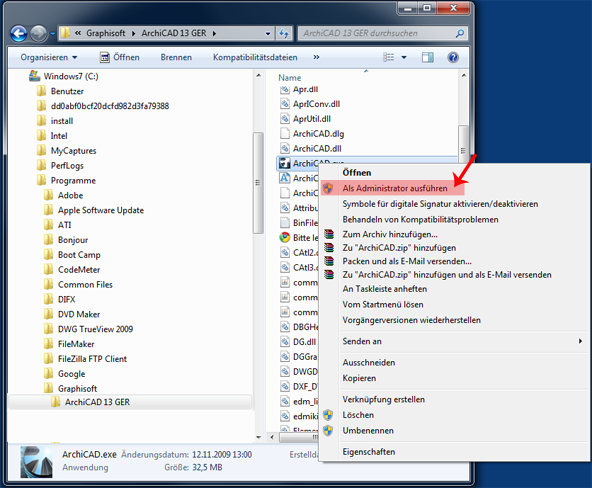Click the file list horizontal scroll-left arrow

pos(272,437)
